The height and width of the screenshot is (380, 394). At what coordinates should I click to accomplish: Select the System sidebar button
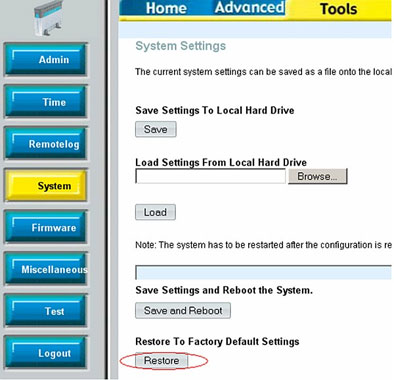point(45,185)
